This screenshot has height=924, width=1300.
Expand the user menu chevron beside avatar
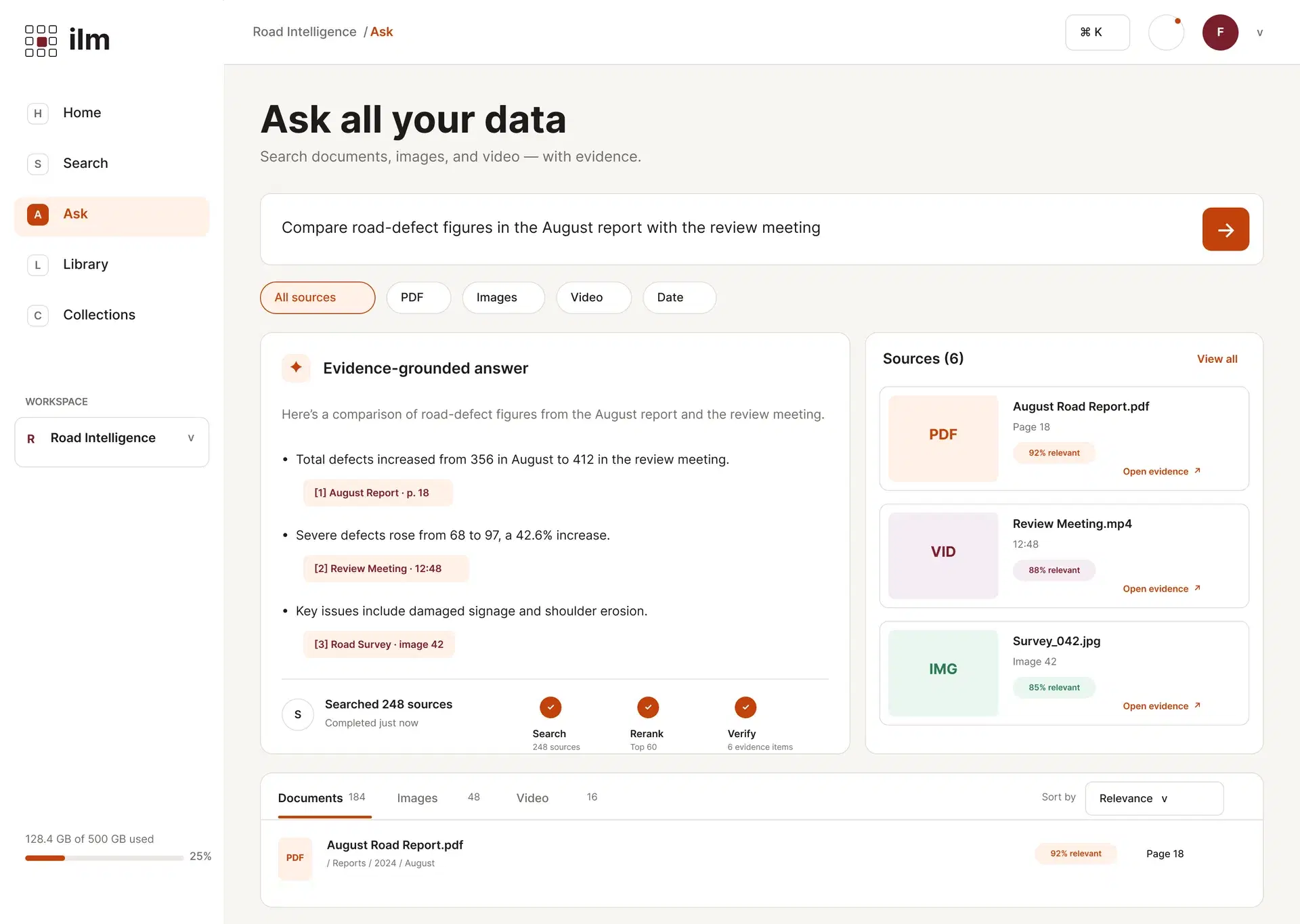1260,32
